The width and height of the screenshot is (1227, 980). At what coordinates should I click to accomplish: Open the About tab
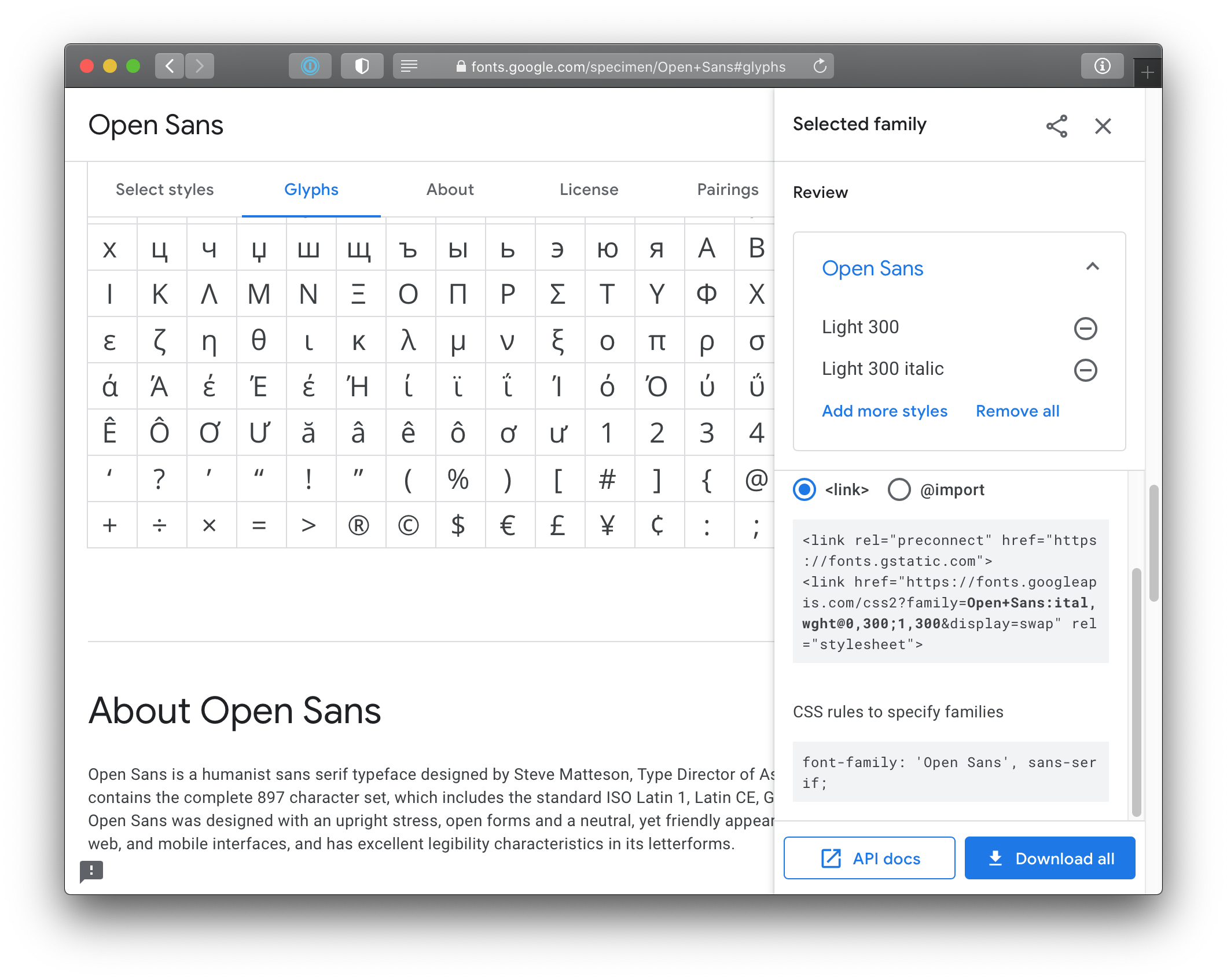(450, 190)
